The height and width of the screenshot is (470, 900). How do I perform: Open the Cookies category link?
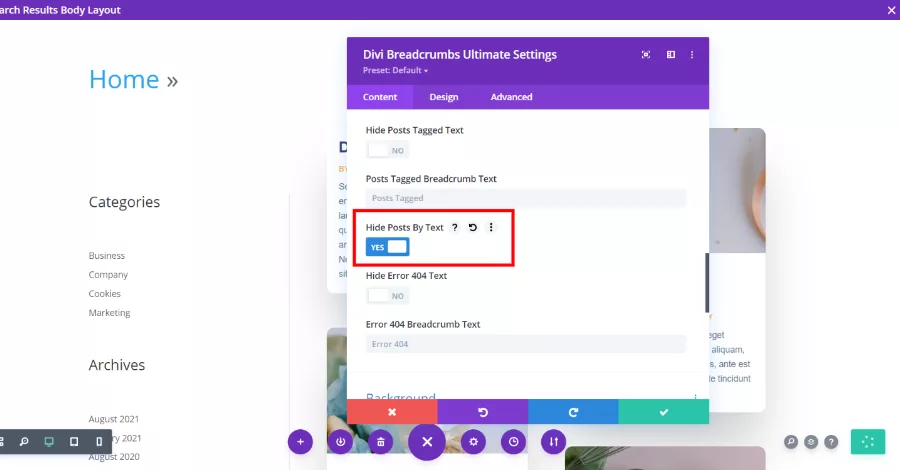click(x=104, y=293)
